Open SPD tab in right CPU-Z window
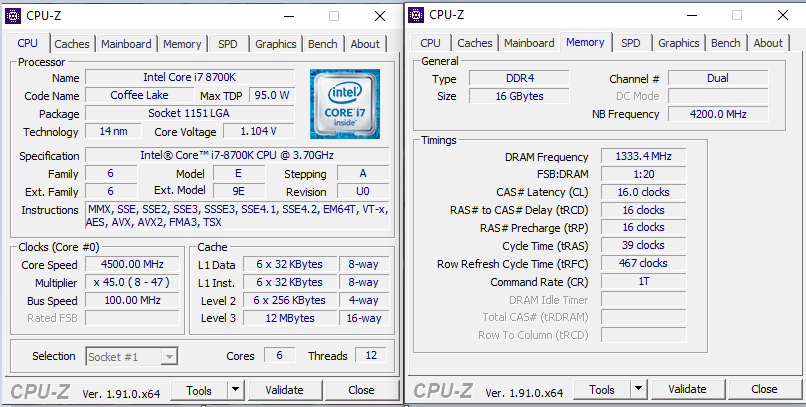Image resolution: width=806 pixels, height=407 pixels. (631, 43)
